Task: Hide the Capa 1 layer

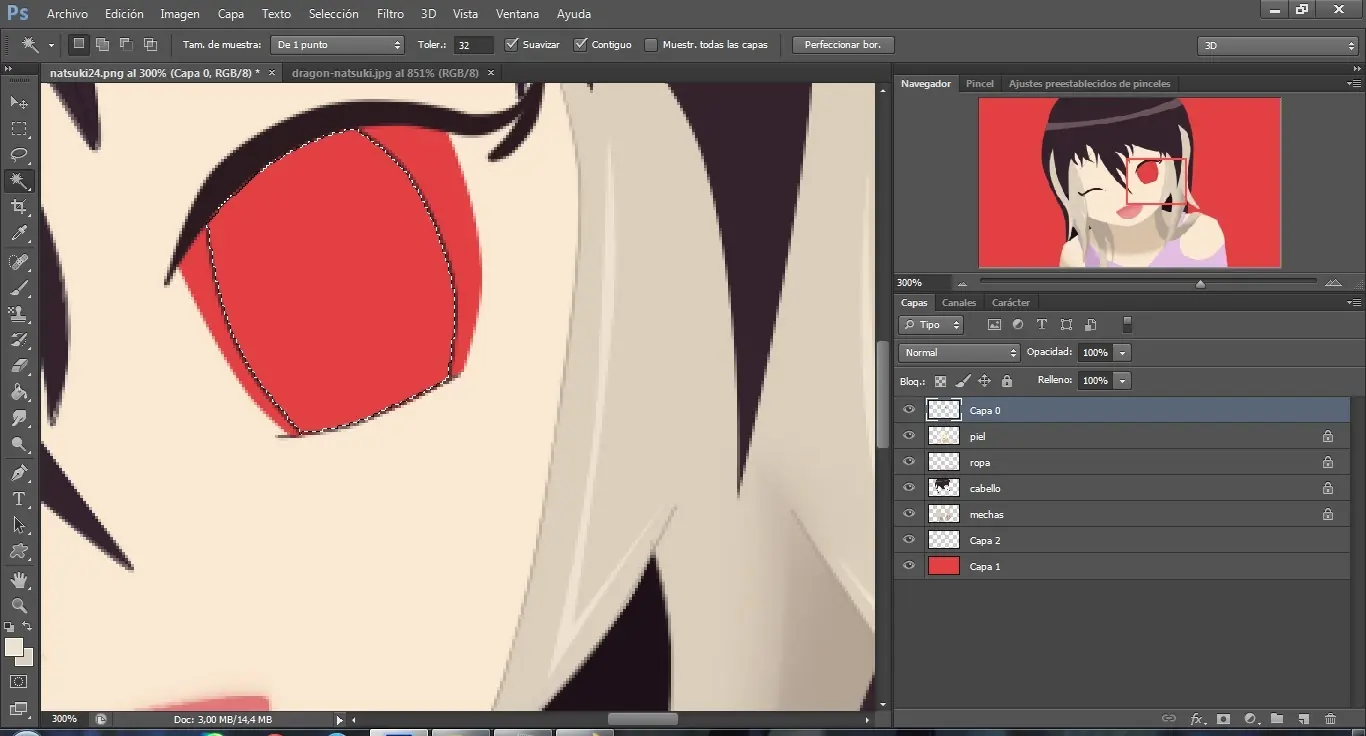Action: coord(909,566)
